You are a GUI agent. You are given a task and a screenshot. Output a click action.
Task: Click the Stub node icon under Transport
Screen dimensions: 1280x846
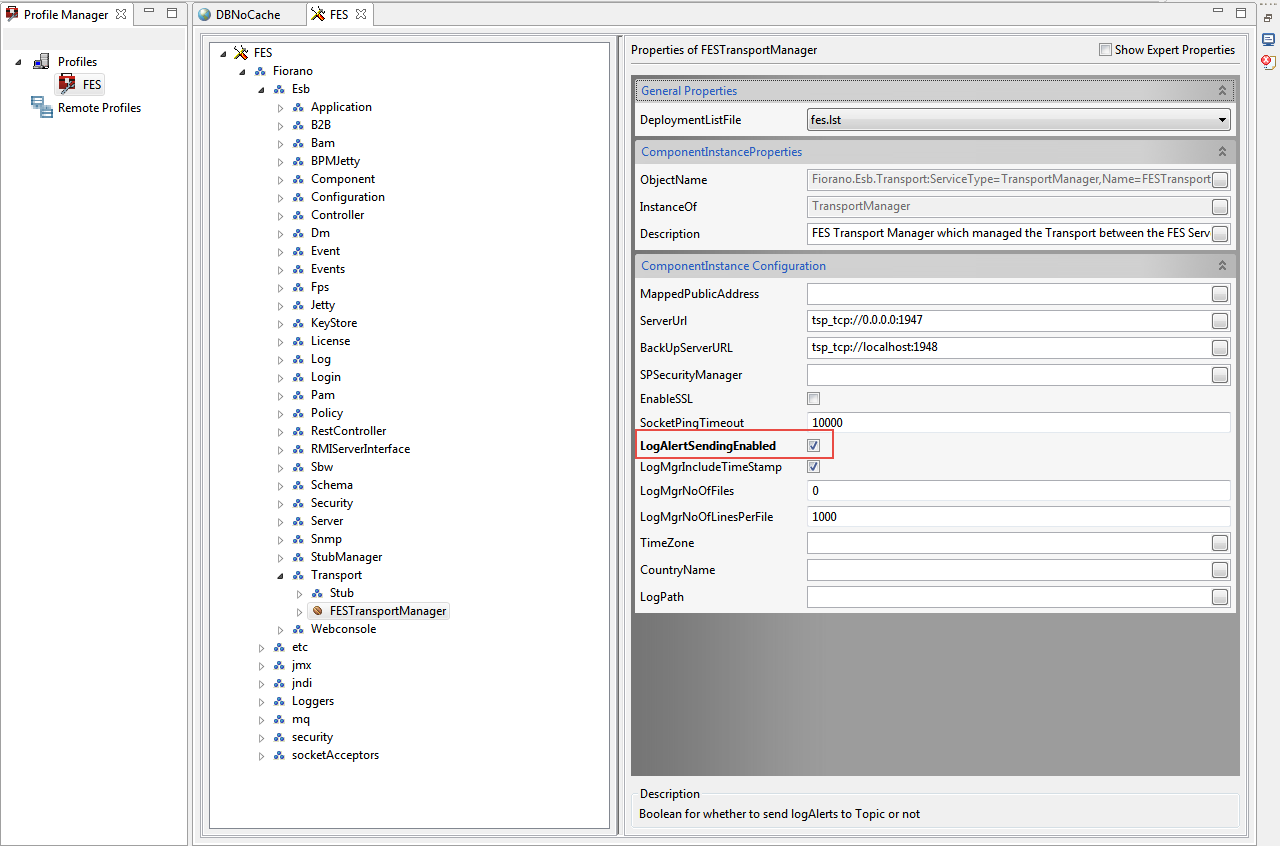click(x=317, y=593)
